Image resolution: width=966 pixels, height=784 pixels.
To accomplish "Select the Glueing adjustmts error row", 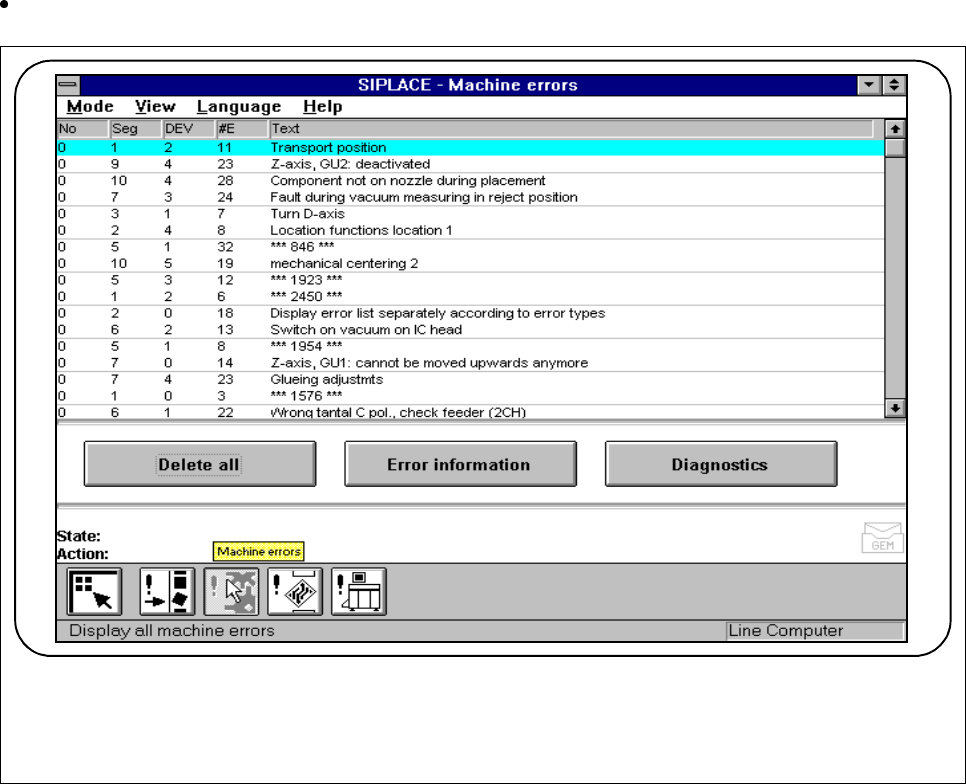I will point(471,380).
